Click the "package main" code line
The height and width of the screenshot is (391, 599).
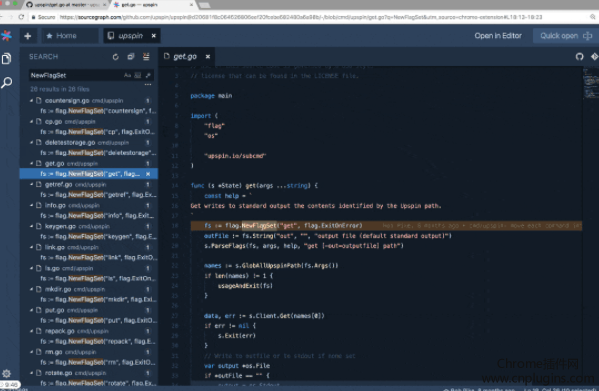[211, 96]
